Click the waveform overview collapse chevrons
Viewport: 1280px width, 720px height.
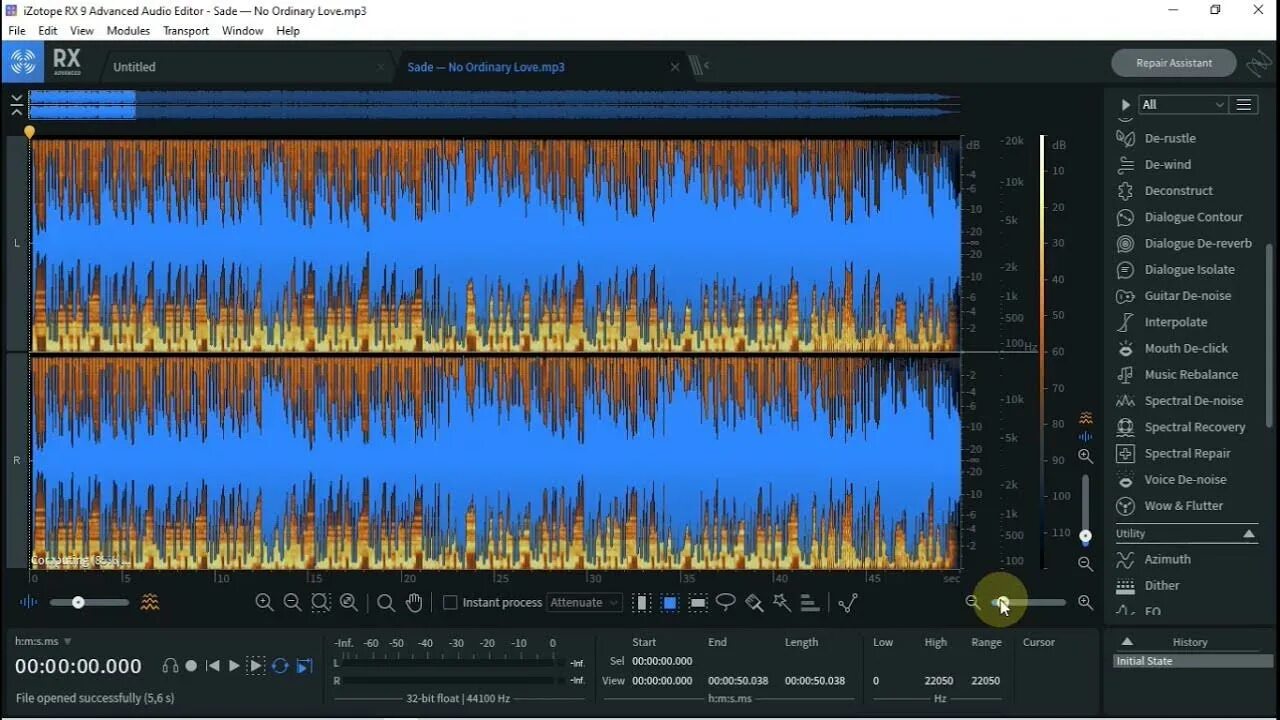(16, 104)
